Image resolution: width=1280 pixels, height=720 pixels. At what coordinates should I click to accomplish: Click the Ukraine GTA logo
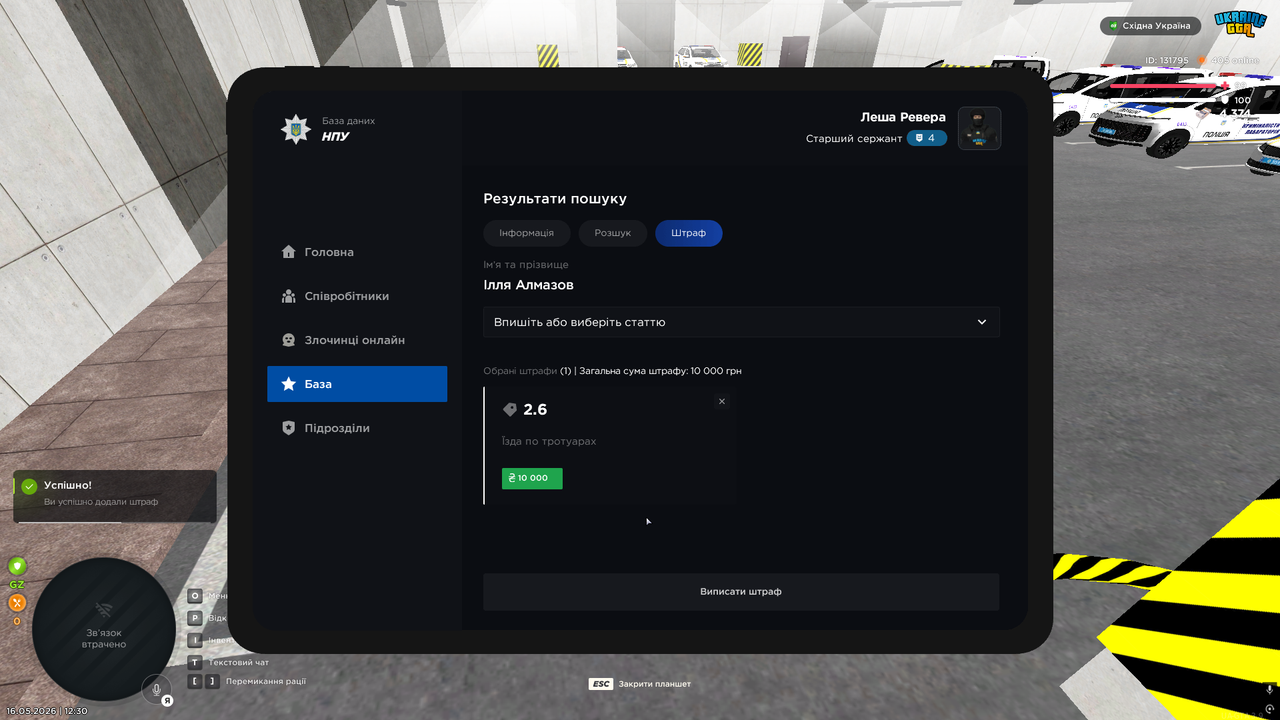coord(1240,25)
